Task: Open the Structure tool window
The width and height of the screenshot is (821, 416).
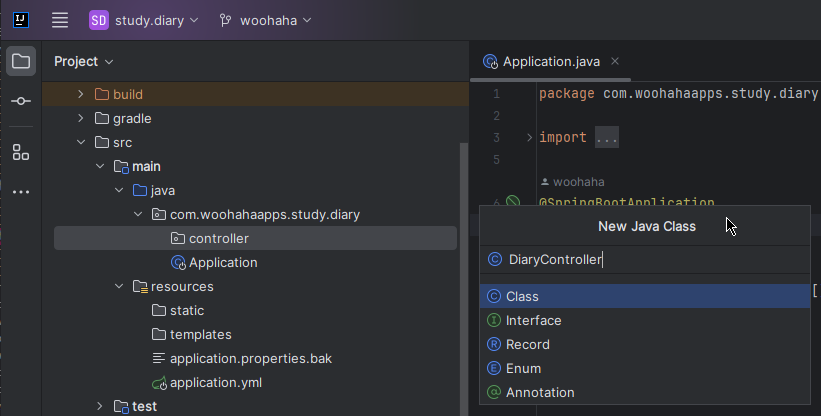Action: 20,152
